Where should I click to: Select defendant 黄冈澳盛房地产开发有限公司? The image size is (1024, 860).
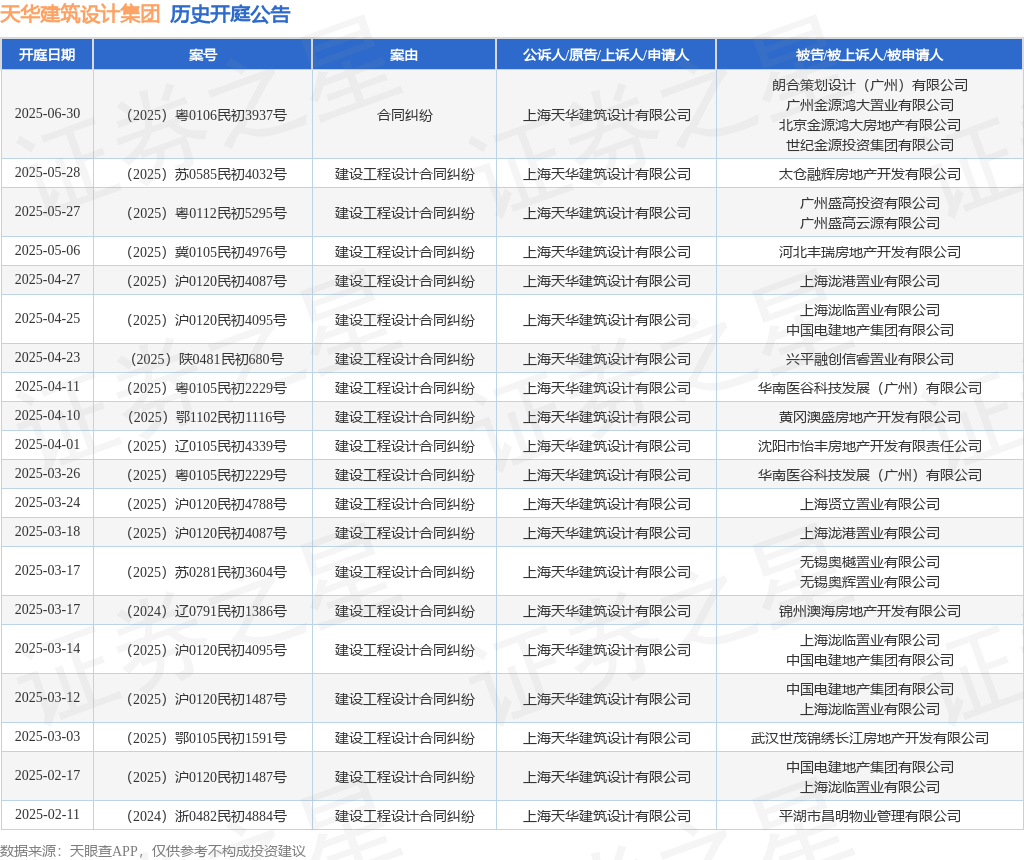tap(869, 418)
